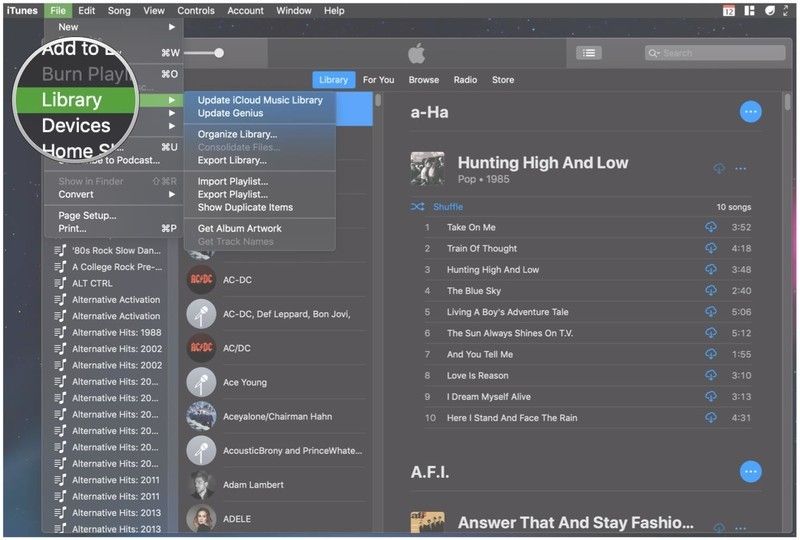The width and height of the screenshot is (800, 540).
Task: Download Here I Stand And Face The Rain
Action: coord(711,418)
